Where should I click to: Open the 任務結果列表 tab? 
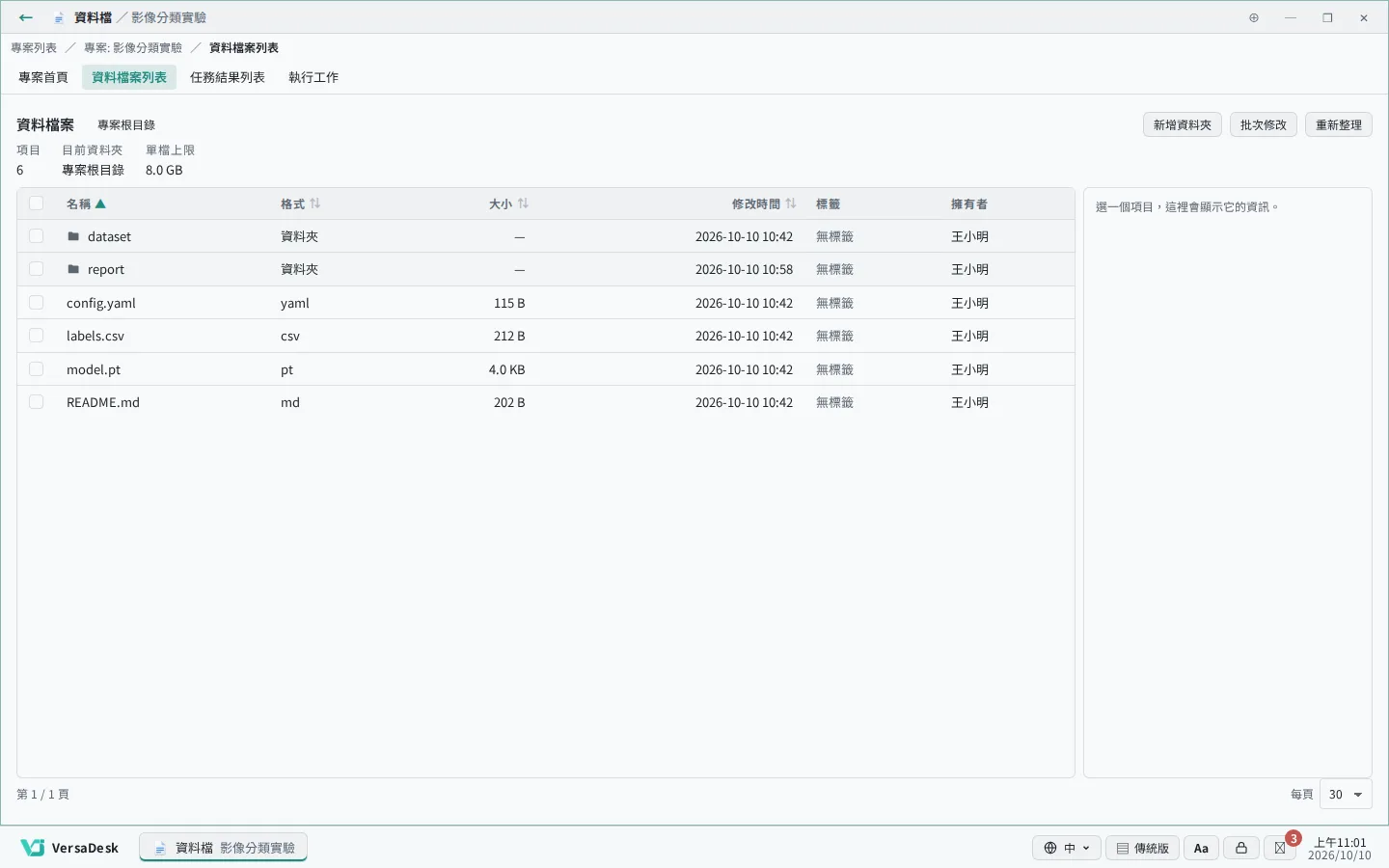[x=228, y=77]
